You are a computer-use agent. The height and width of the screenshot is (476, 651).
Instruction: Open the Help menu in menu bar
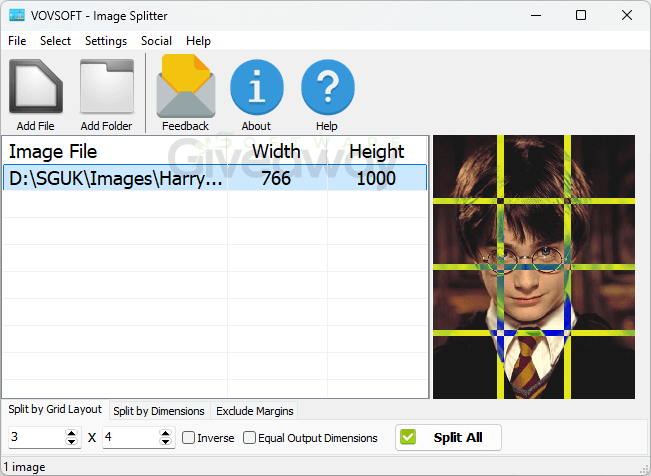198,41
